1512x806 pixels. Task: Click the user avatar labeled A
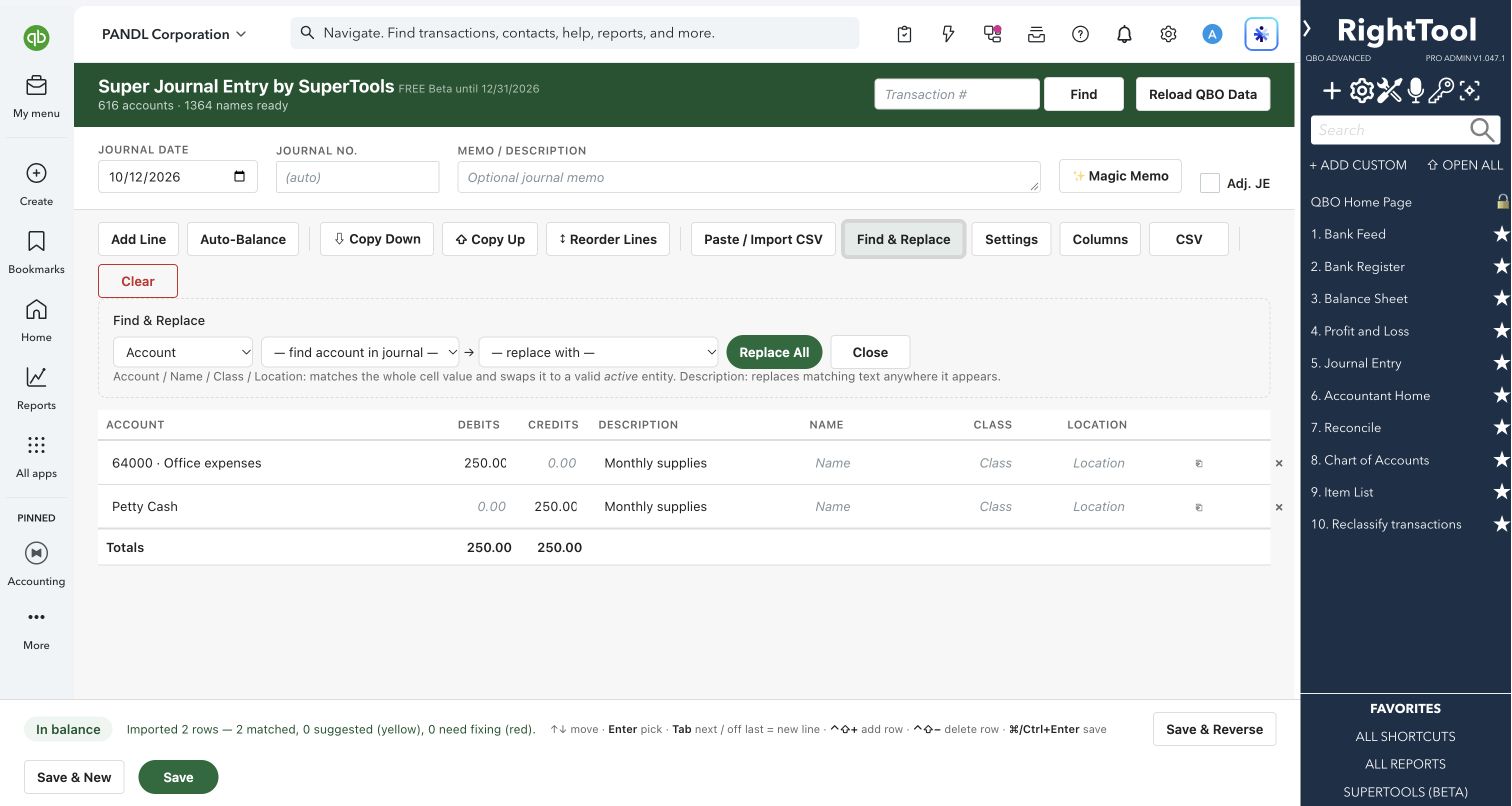click(1212, 34)
